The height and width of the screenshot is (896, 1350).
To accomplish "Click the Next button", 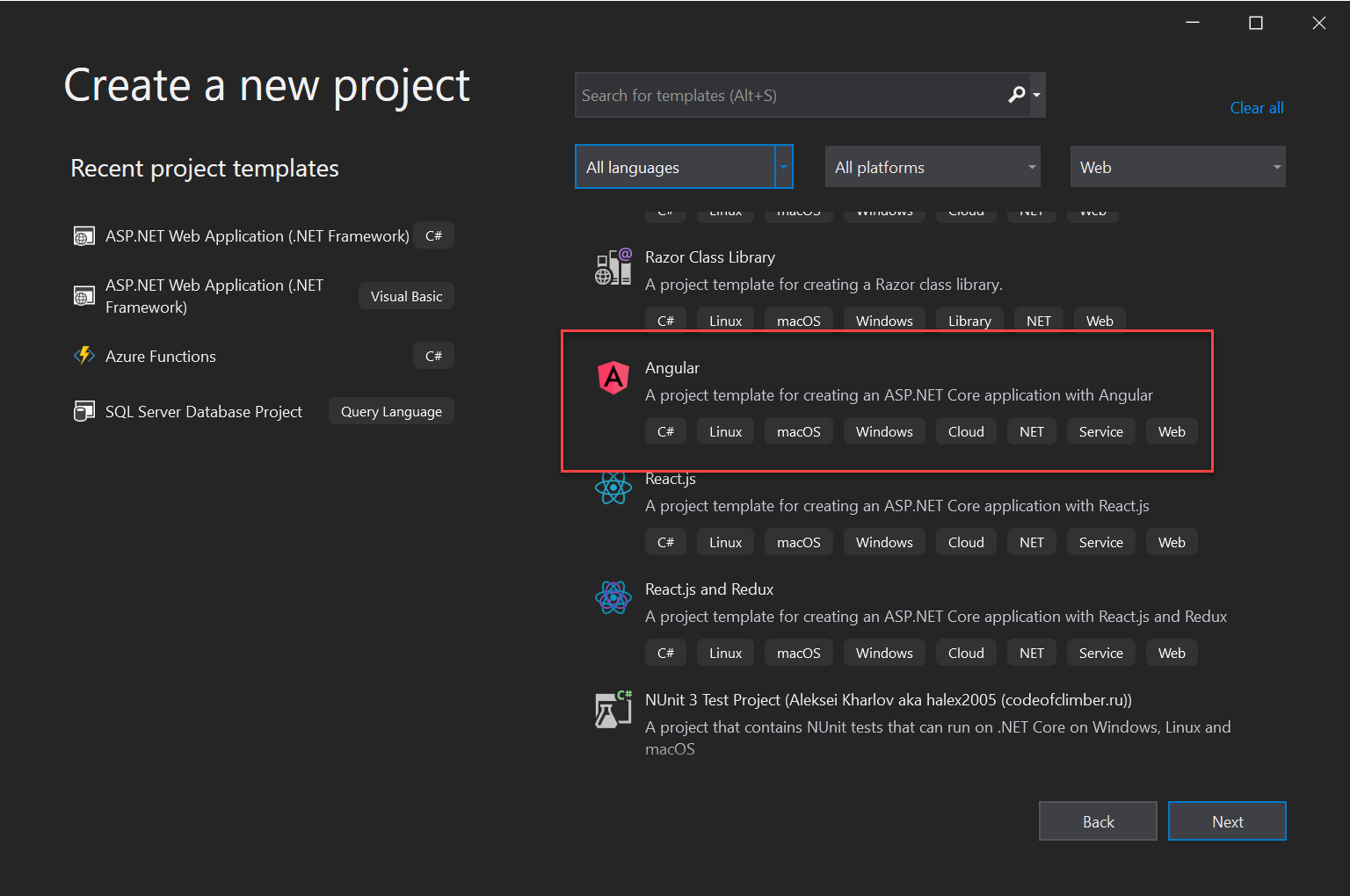I will tap(1227, 820).
